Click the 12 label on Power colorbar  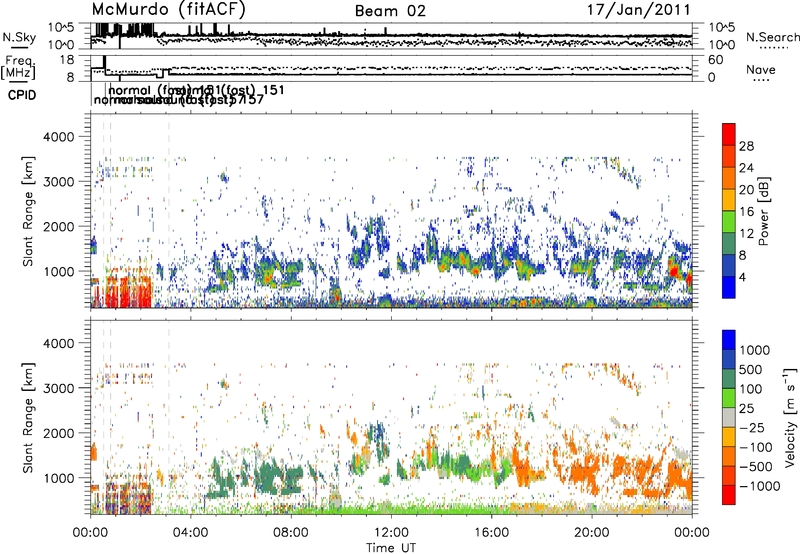pos(746,234)
